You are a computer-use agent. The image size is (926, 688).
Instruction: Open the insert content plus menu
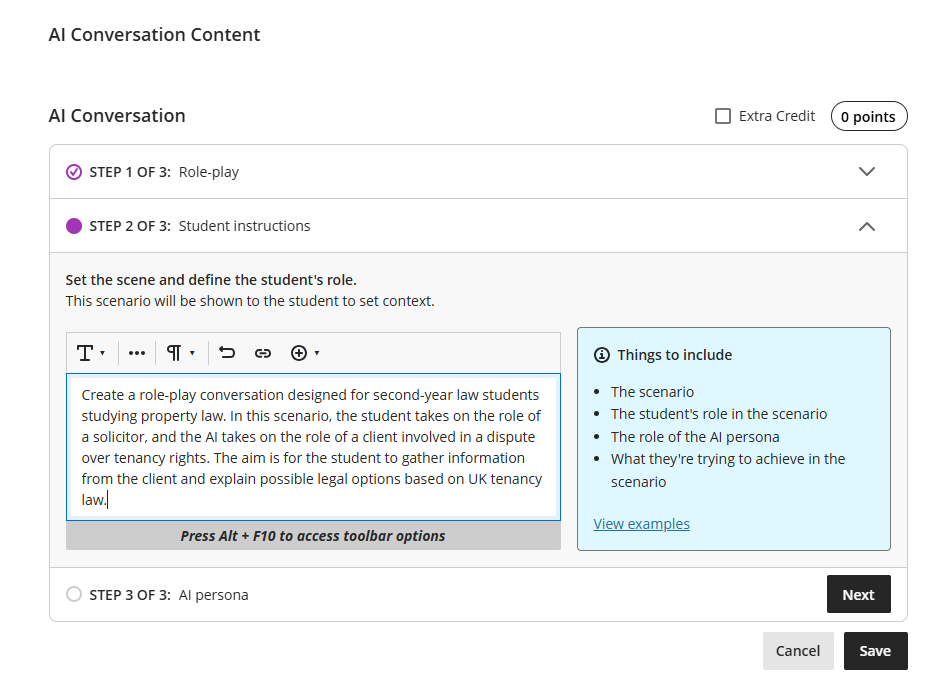pyautogui.click(x=304, y=353)
